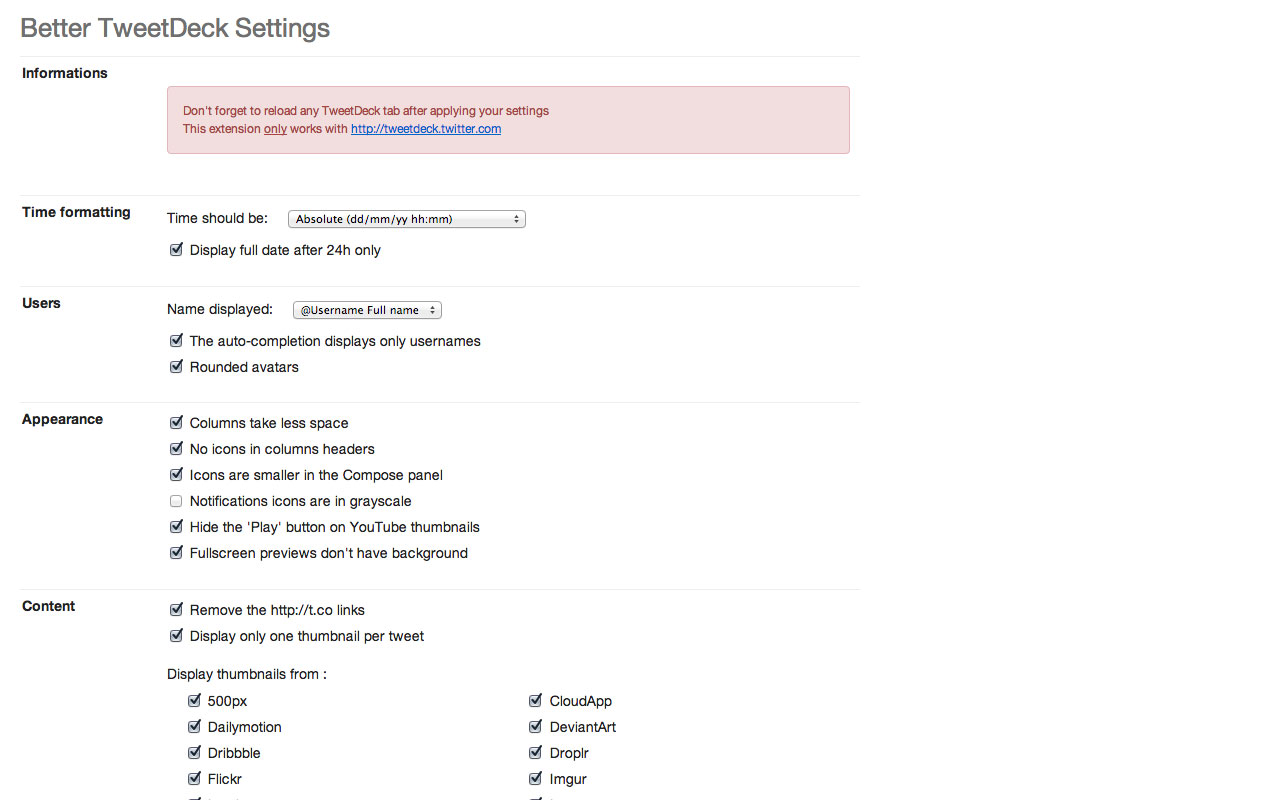Toggle the Rounded avatars checkbox
Screen dimensions: 1280x800
point(176,367)
